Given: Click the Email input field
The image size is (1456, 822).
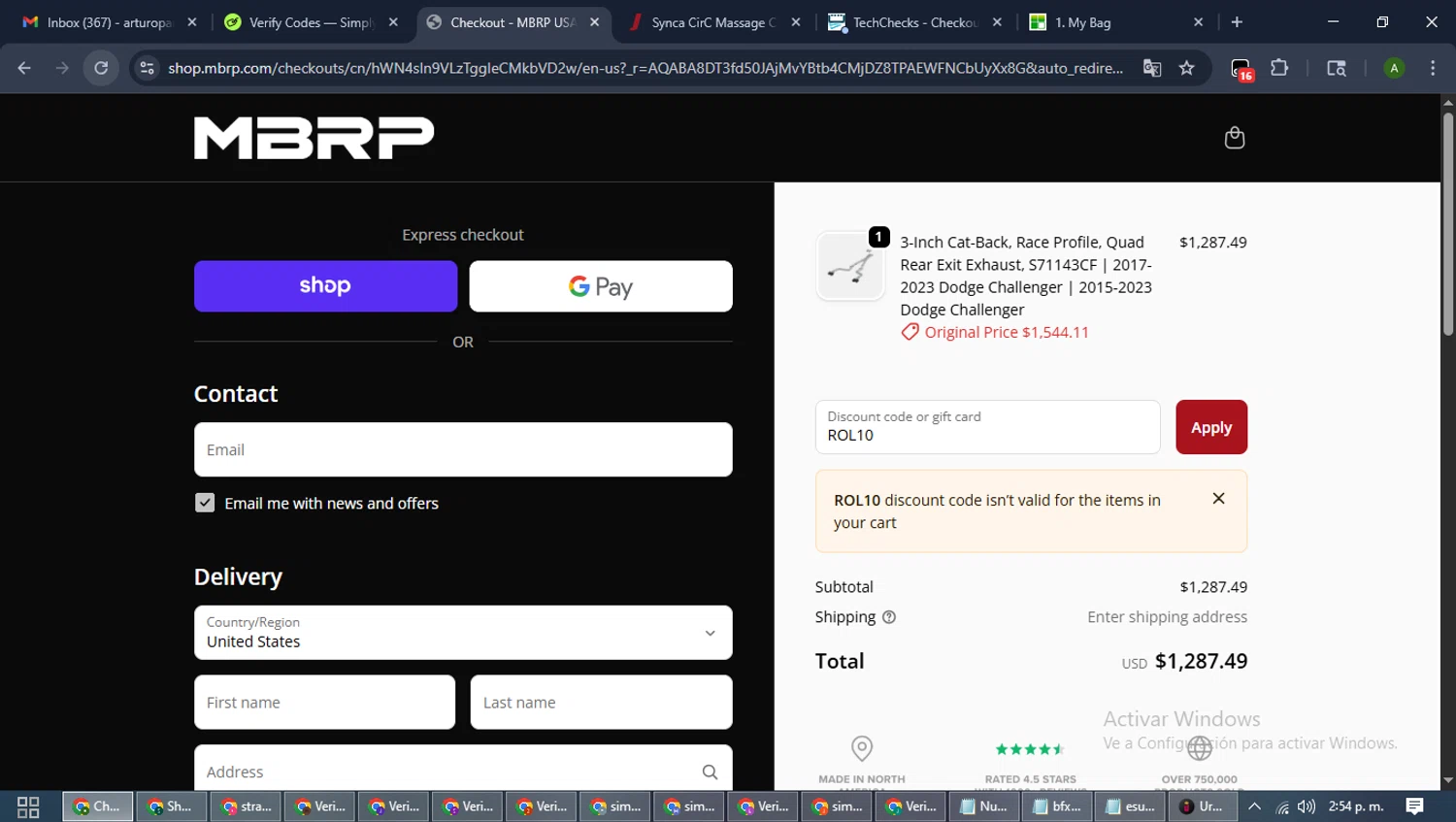Looking at the screenshot, I should point(463,449).
